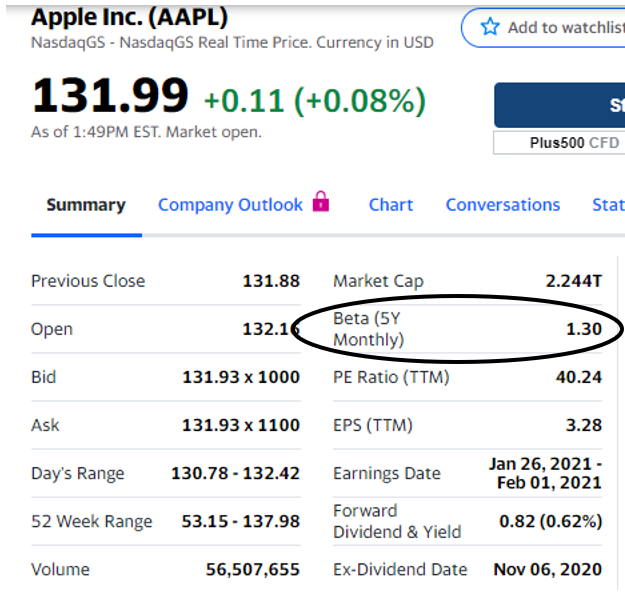This screenshot has height=602, width=625.
Task: Go to the Conversations tab
Action: [x=503, y=205]
